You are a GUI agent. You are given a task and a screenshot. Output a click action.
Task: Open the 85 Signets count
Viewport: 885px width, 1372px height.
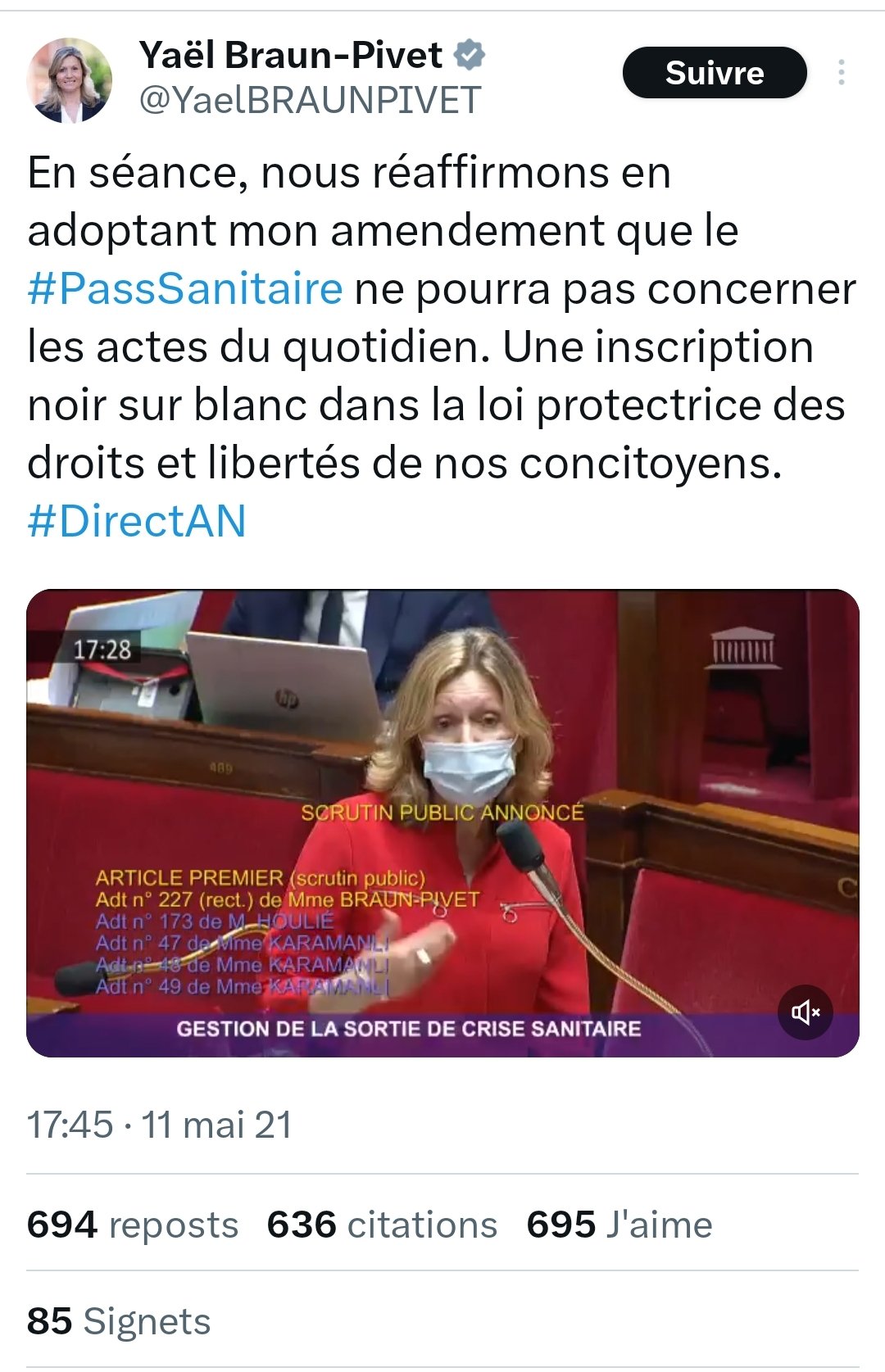tap(119, 1322)
